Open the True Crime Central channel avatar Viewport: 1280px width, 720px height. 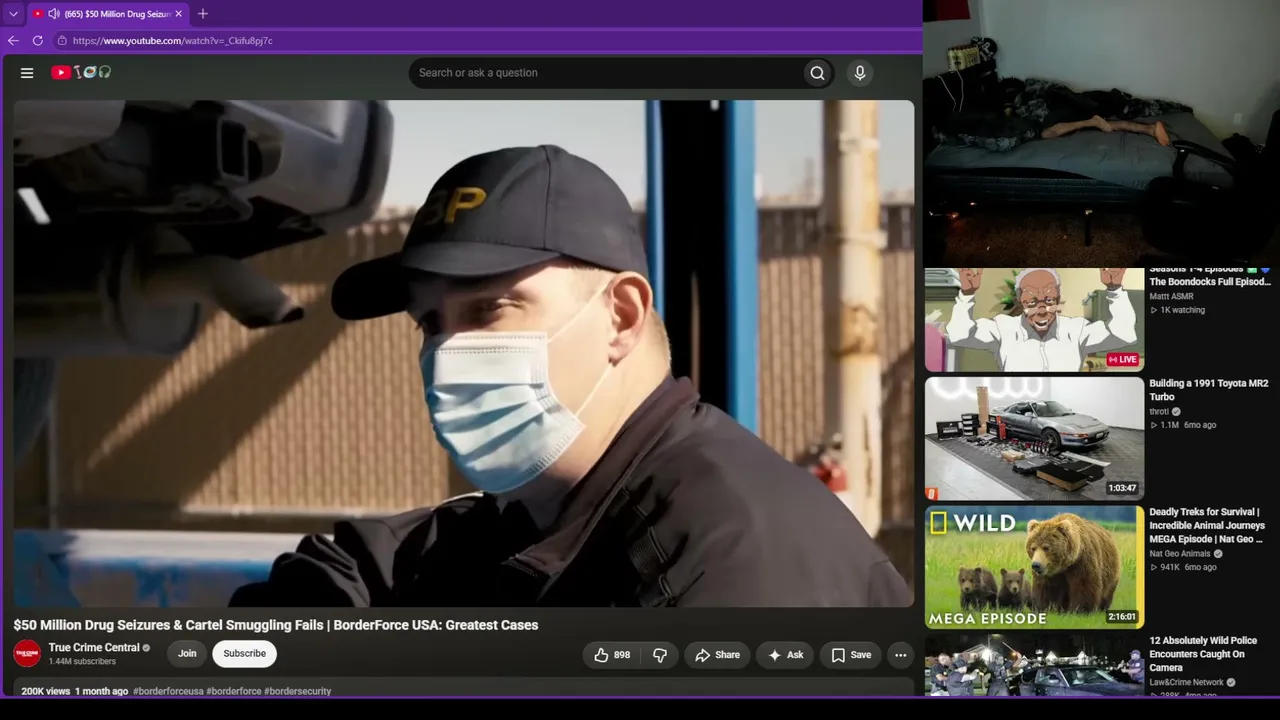pyautogui.click(x=27, y=654)
